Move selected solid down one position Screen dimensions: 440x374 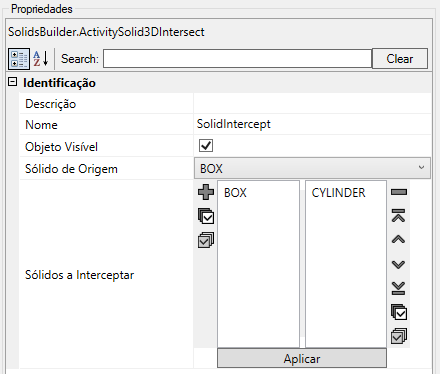tap(399, 264)
